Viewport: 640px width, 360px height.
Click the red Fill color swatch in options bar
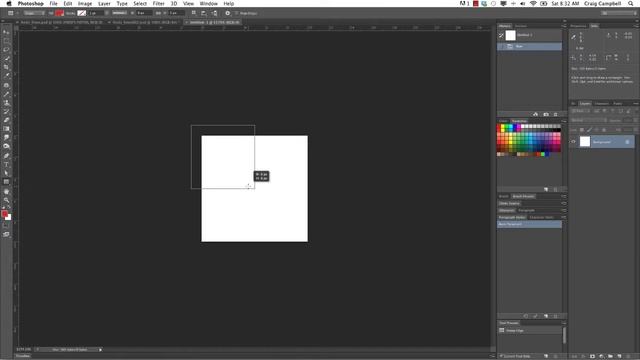click(60, 13)
